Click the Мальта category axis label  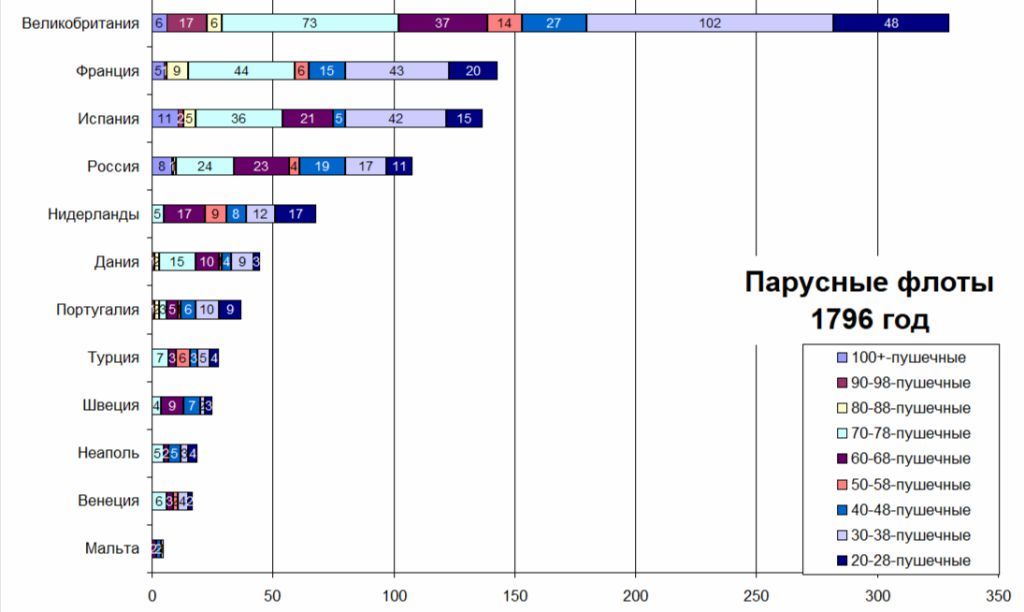point(111,548)
